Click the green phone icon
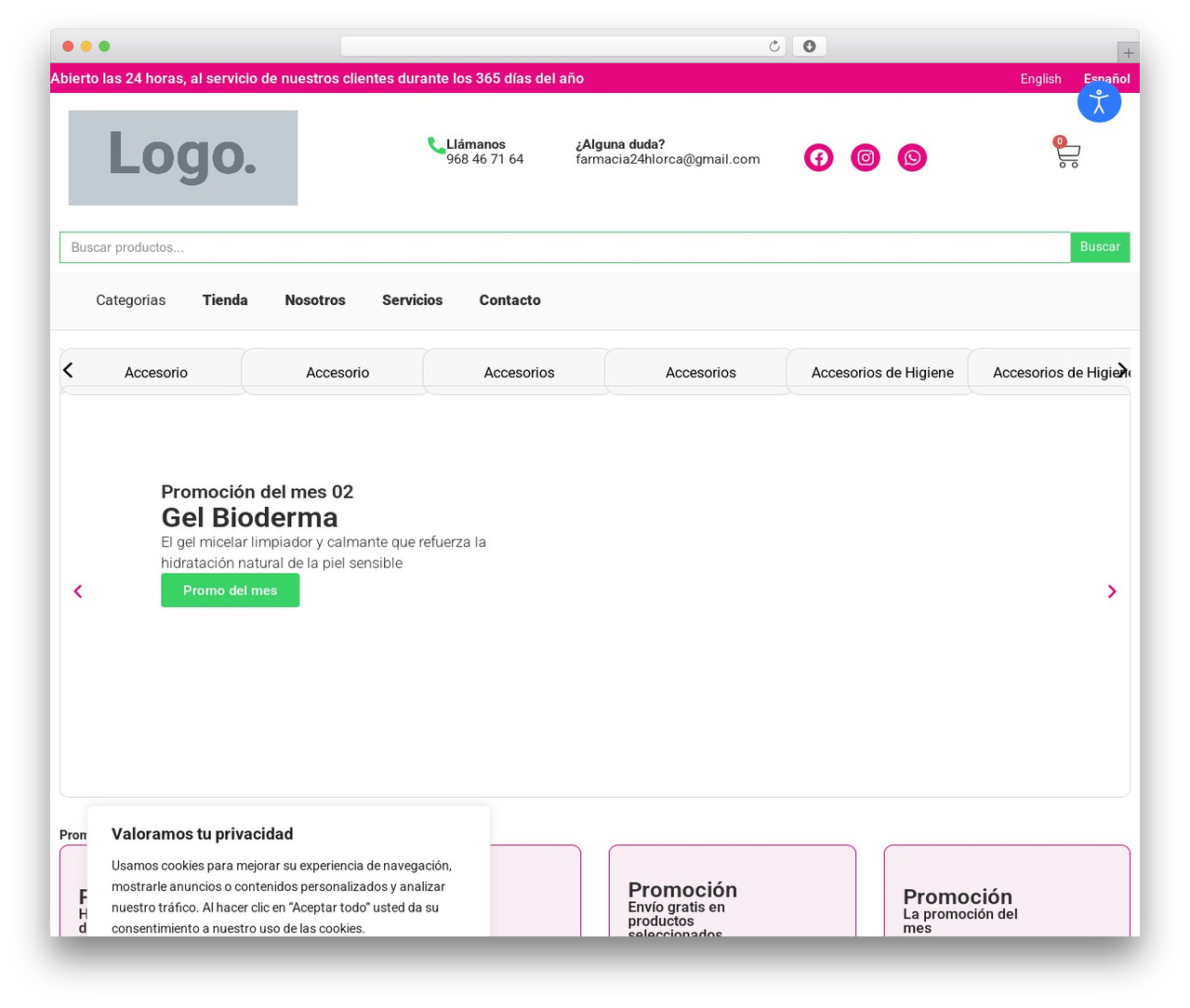 (436, 145)
